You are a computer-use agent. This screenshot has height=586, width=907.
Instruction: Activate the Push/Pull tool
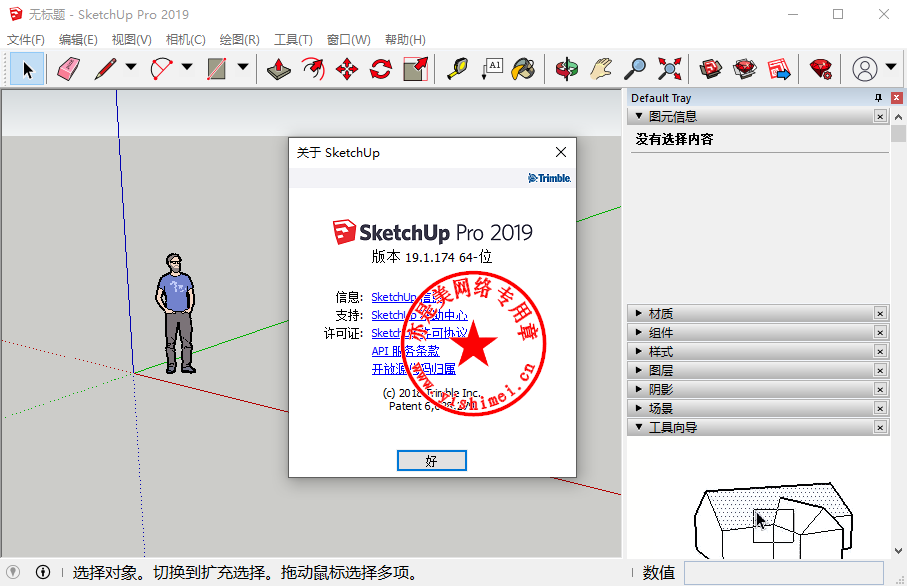(x=279, y=69)
